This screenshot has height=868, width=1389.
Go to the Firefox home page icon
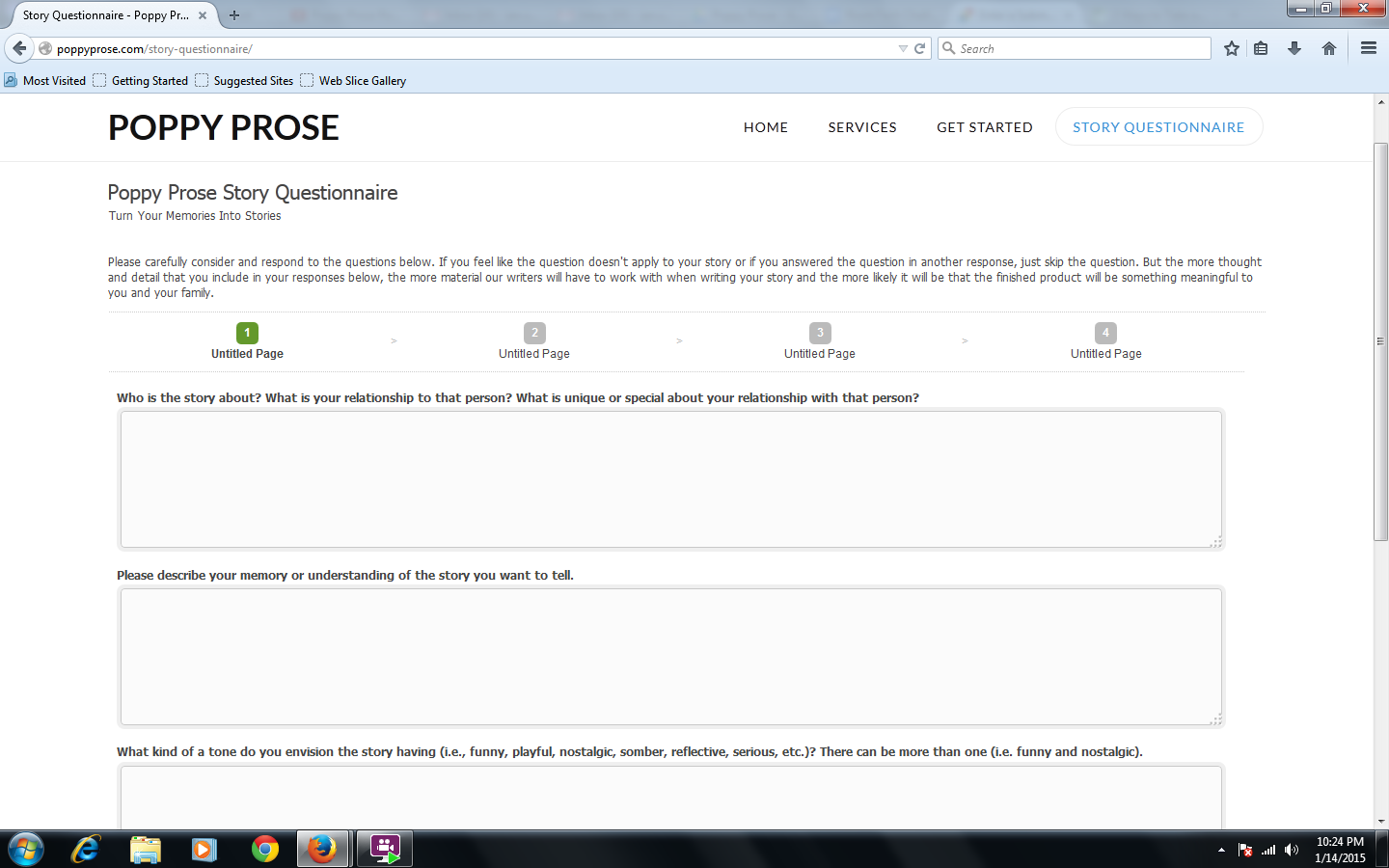[1329, 48]
